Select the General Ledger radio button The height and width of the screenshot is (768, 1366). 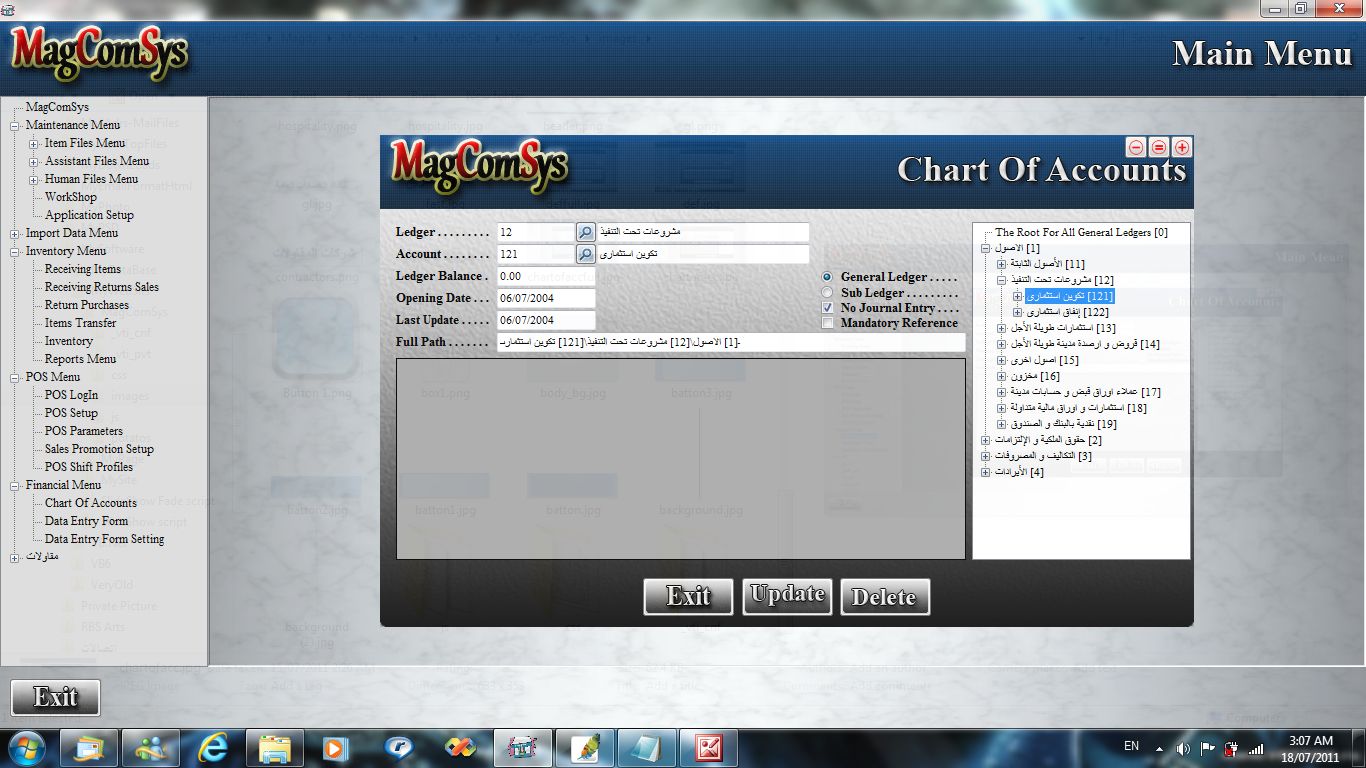click(827, 277)
